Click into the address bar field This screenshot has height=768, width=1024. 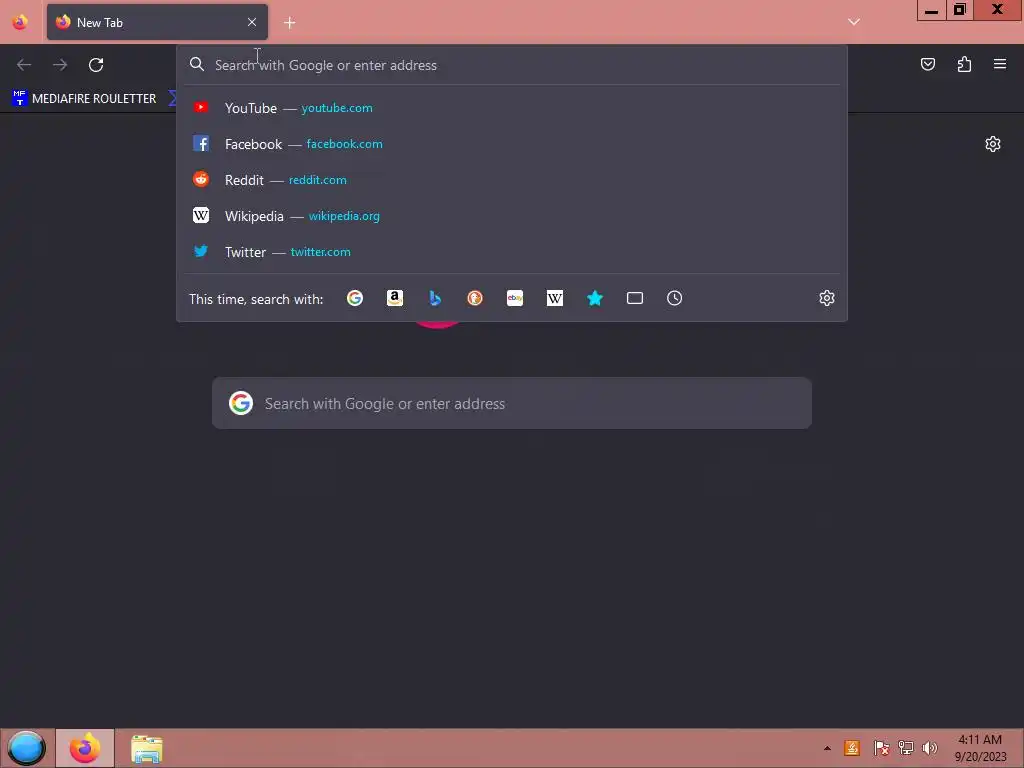click(x=512, y=65)
